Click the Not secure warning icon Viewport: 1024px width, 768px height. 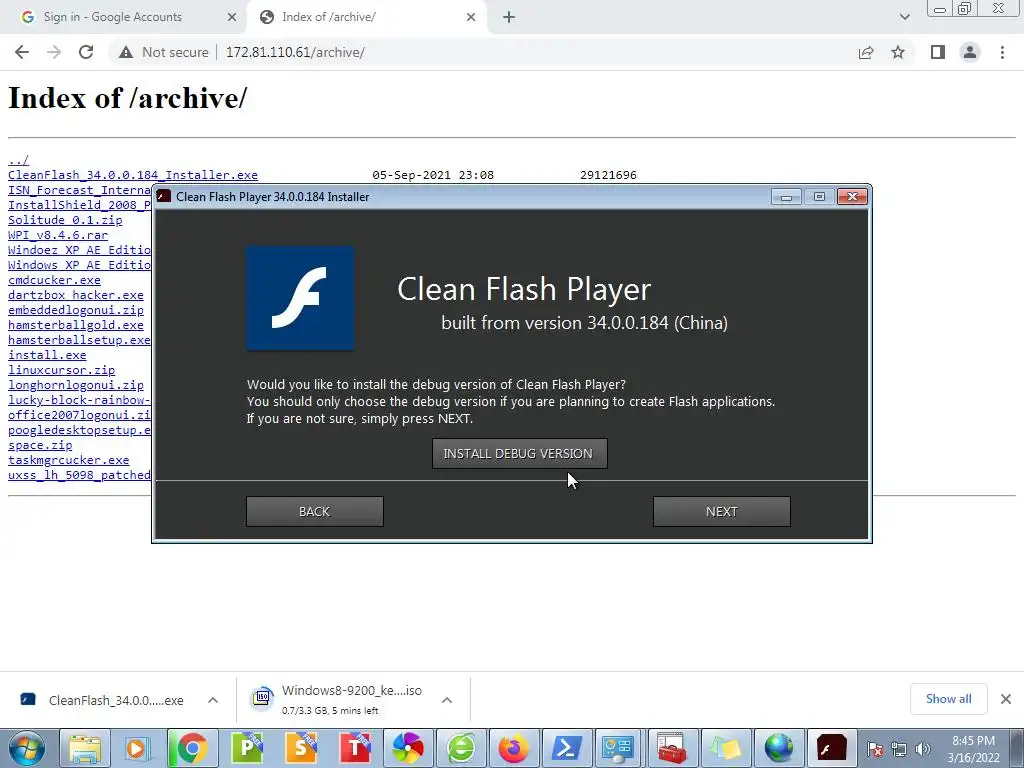[x=126, y=52]
